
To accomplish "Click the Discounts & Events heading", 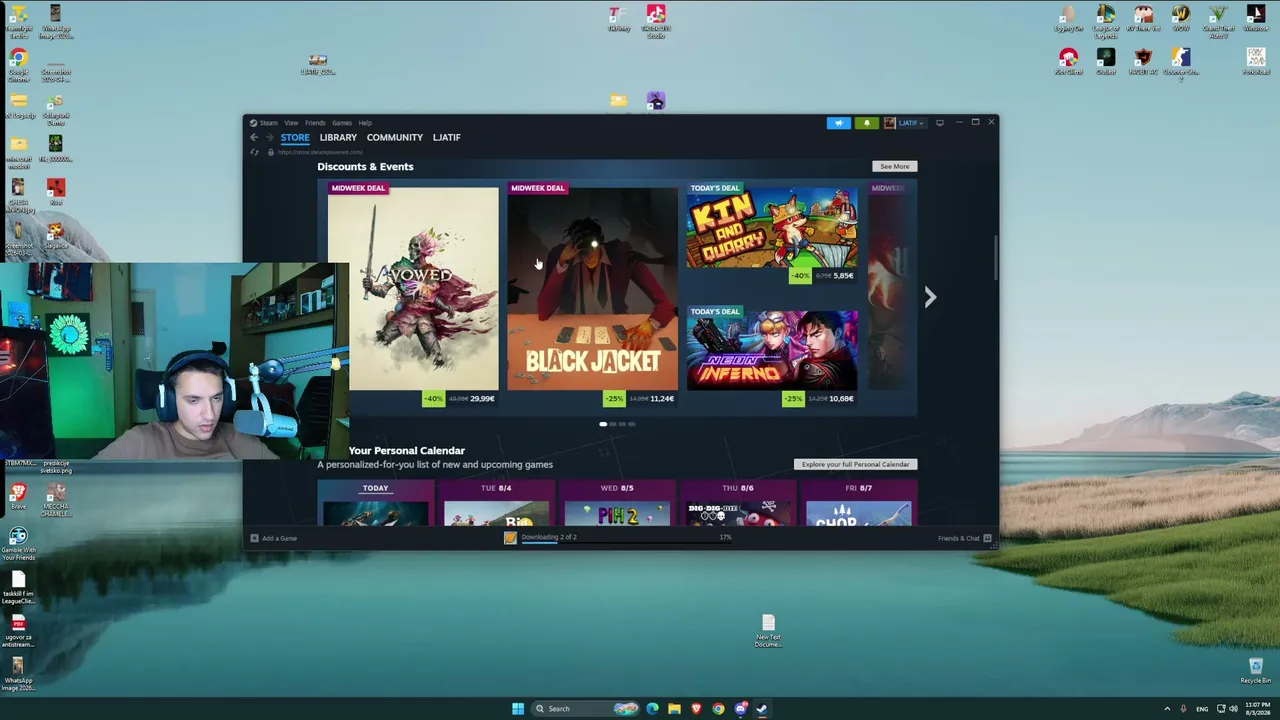I will tap(365, 167).
